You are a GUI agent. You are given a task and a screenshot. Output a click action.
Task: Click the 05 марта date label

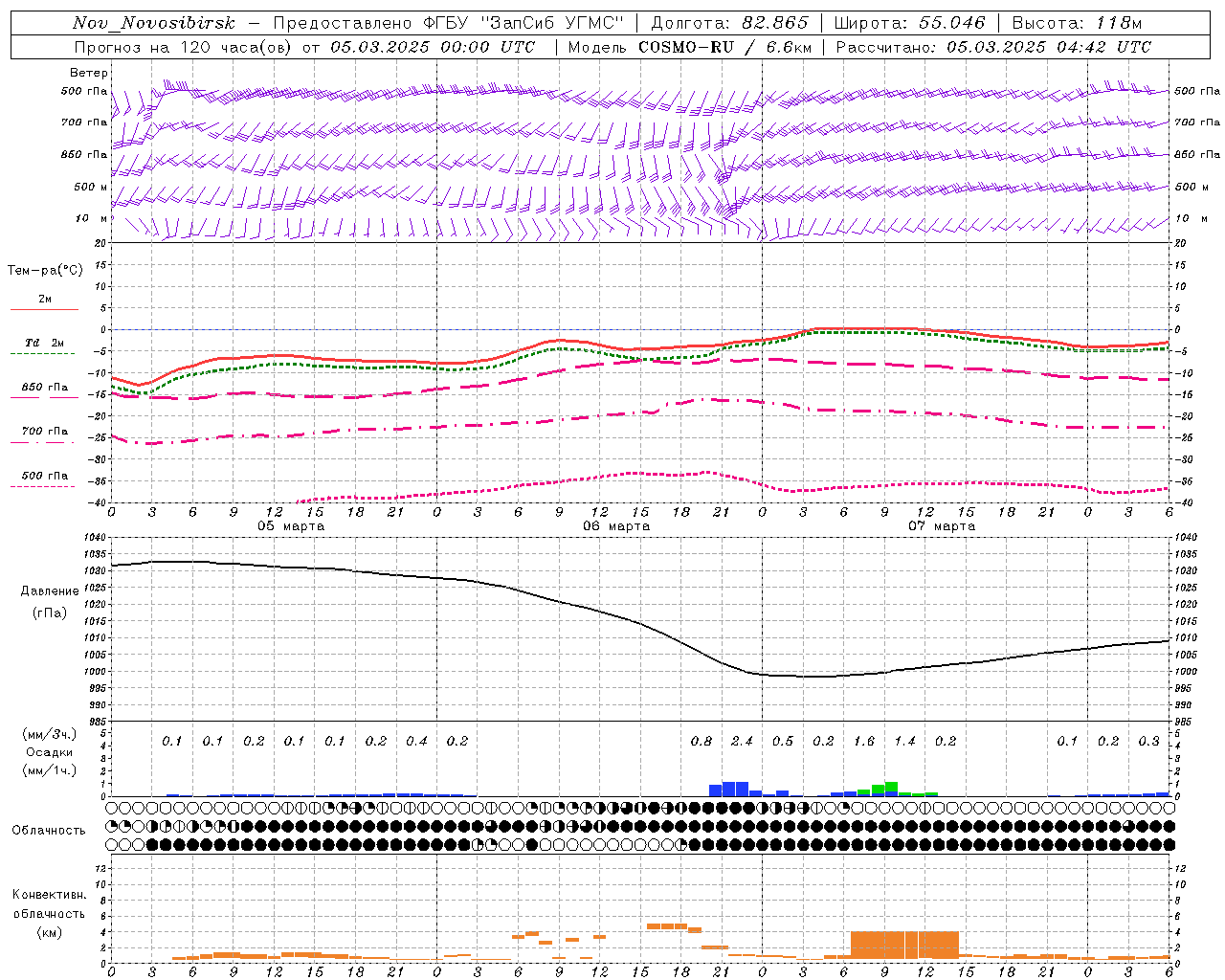tap(291, 526)
